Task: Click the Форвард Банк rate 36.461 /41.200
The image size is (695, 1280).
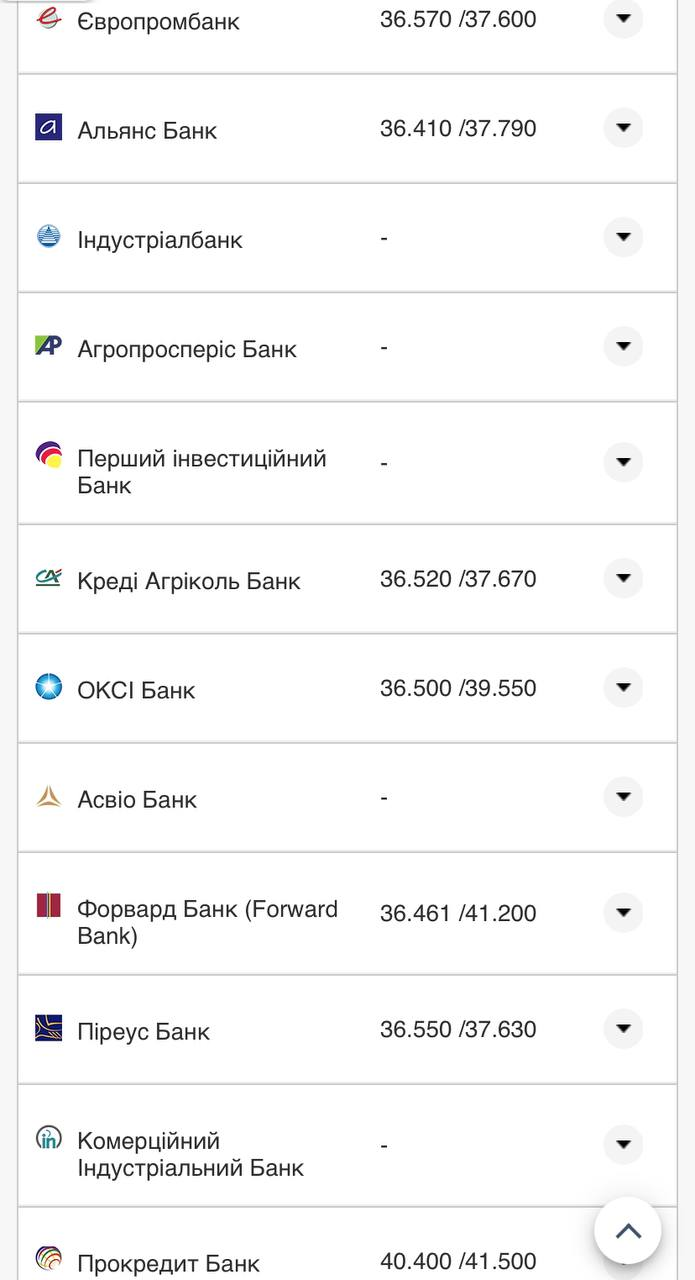Action: point(458,913)
